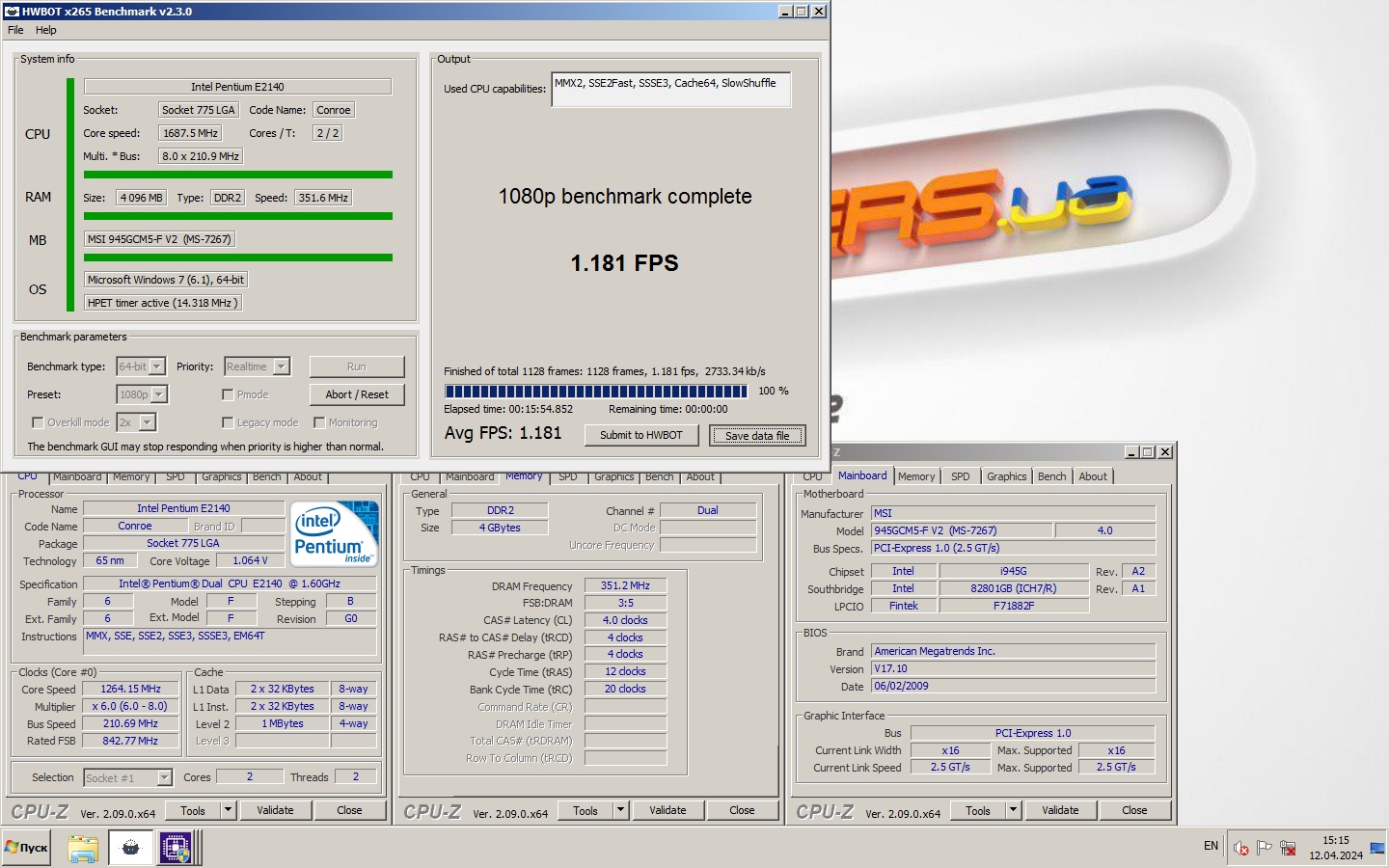Open the Windows Explorer folder taskbar icon
The height and width of the screenshot is (868, 1389).
83,848
